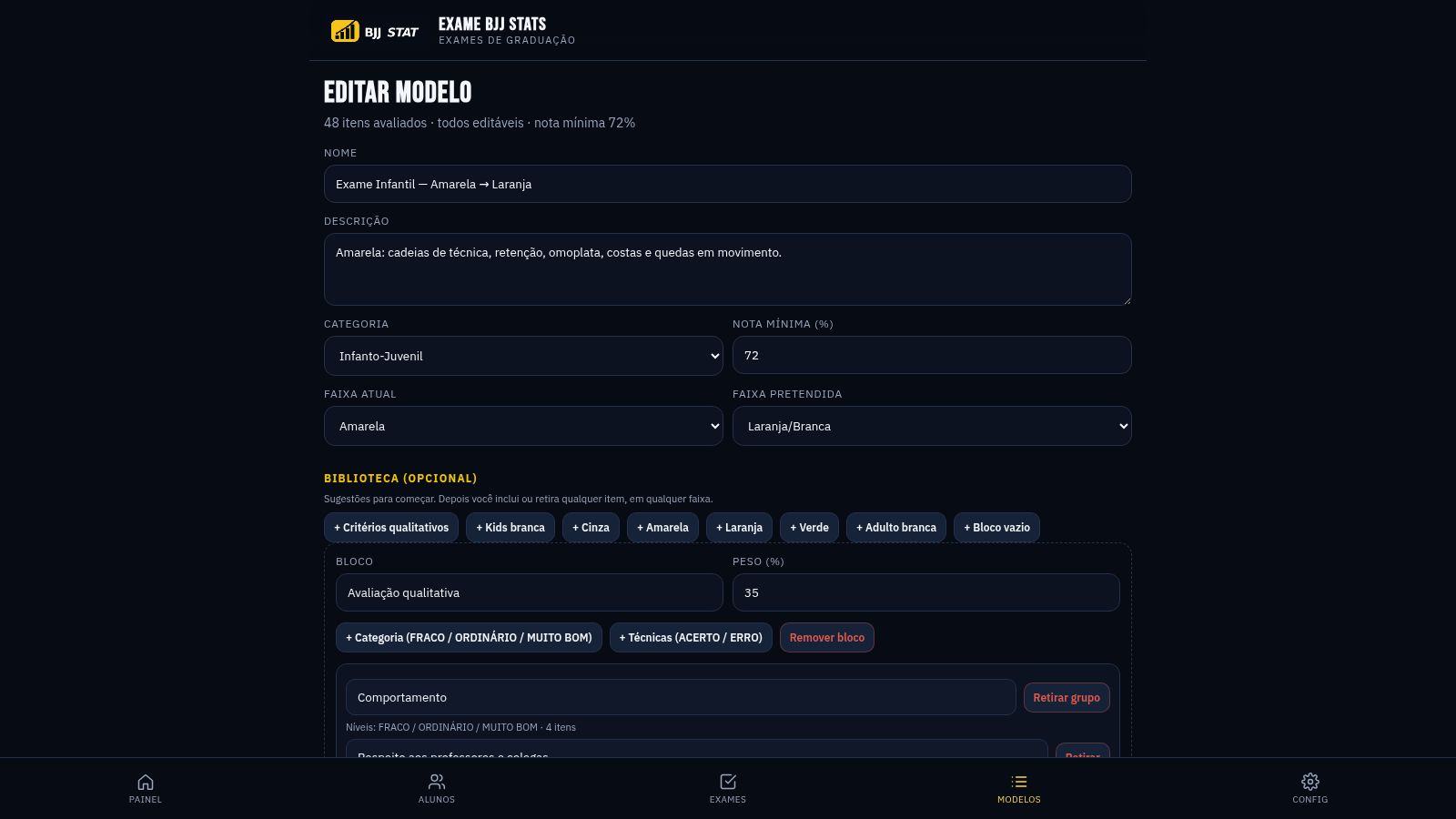Add Amarela belt suggestions
1456x819 pixels.
(x=662, y=528)
